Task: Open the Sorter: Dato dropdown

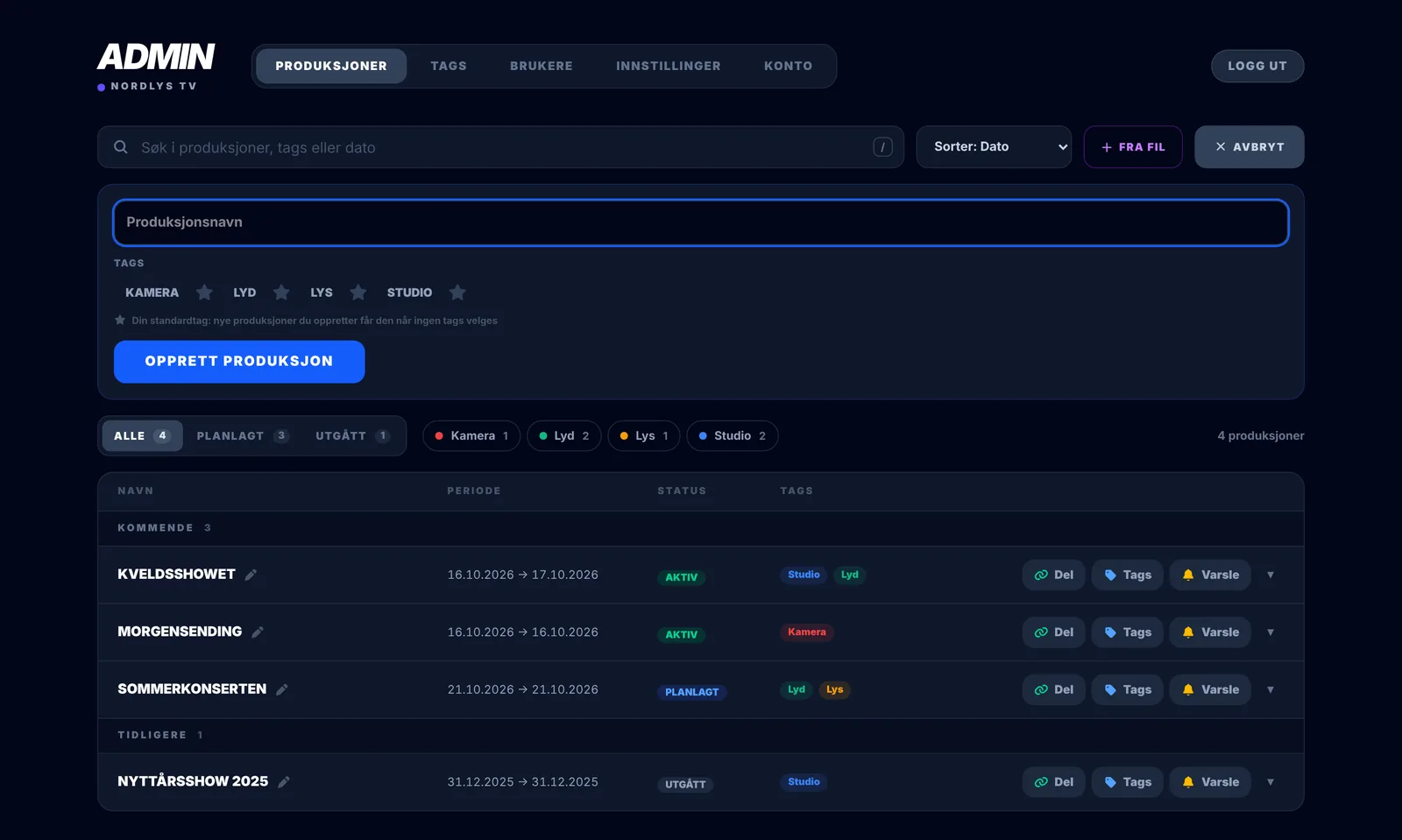Action: [x=994, y=147]
